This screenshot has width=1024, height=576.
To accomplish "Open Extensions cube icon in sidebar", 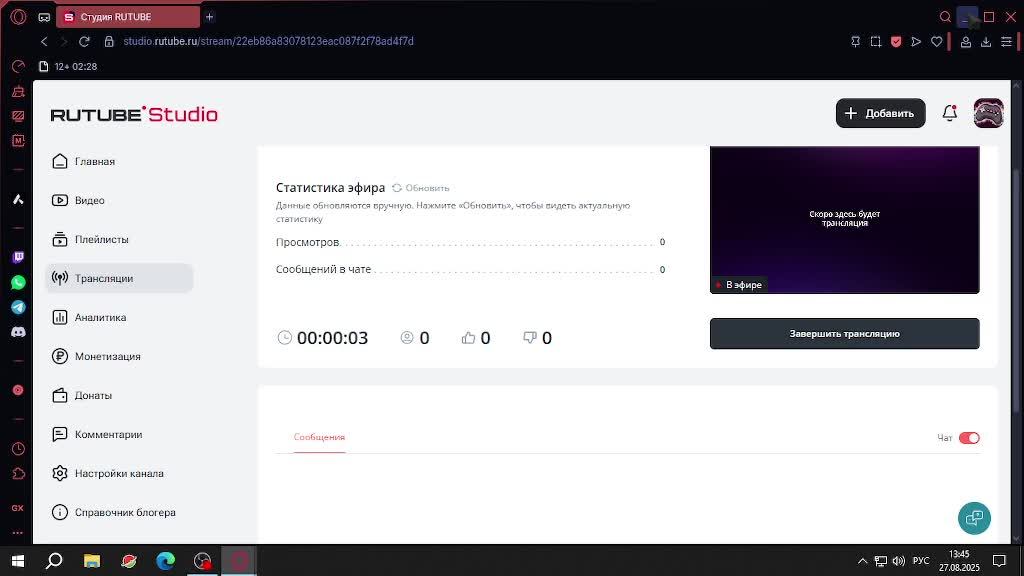I will point(18,473).
